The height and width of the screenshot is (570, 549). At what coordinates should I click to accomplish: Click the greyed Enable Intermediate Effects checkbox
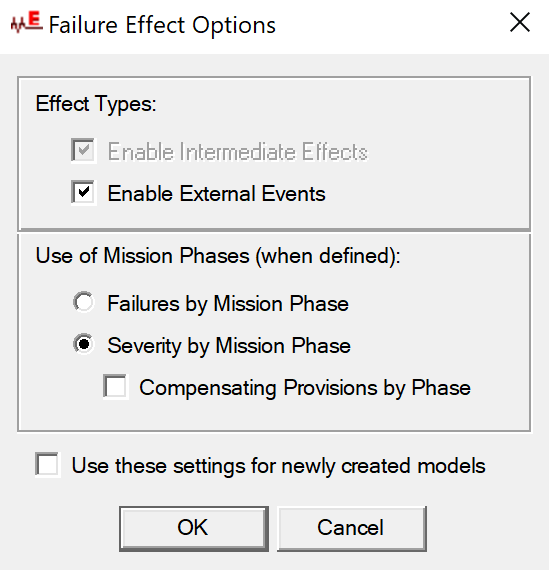[84, 150]
